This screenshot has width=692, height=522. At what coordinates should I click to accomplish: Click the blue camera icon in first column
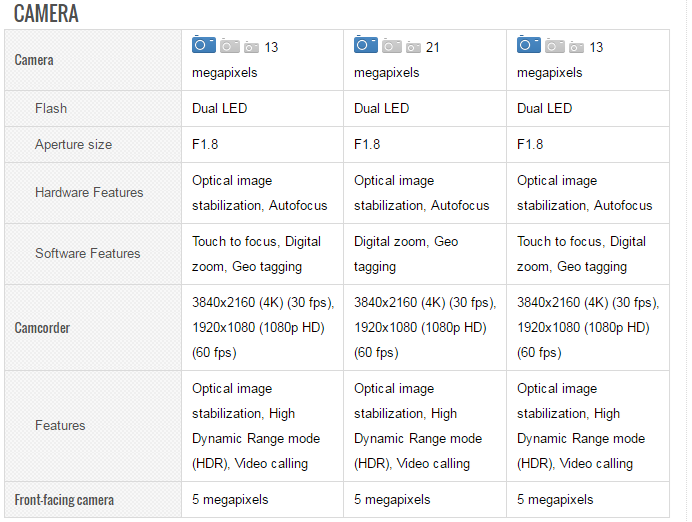click(x=204, y=45)
